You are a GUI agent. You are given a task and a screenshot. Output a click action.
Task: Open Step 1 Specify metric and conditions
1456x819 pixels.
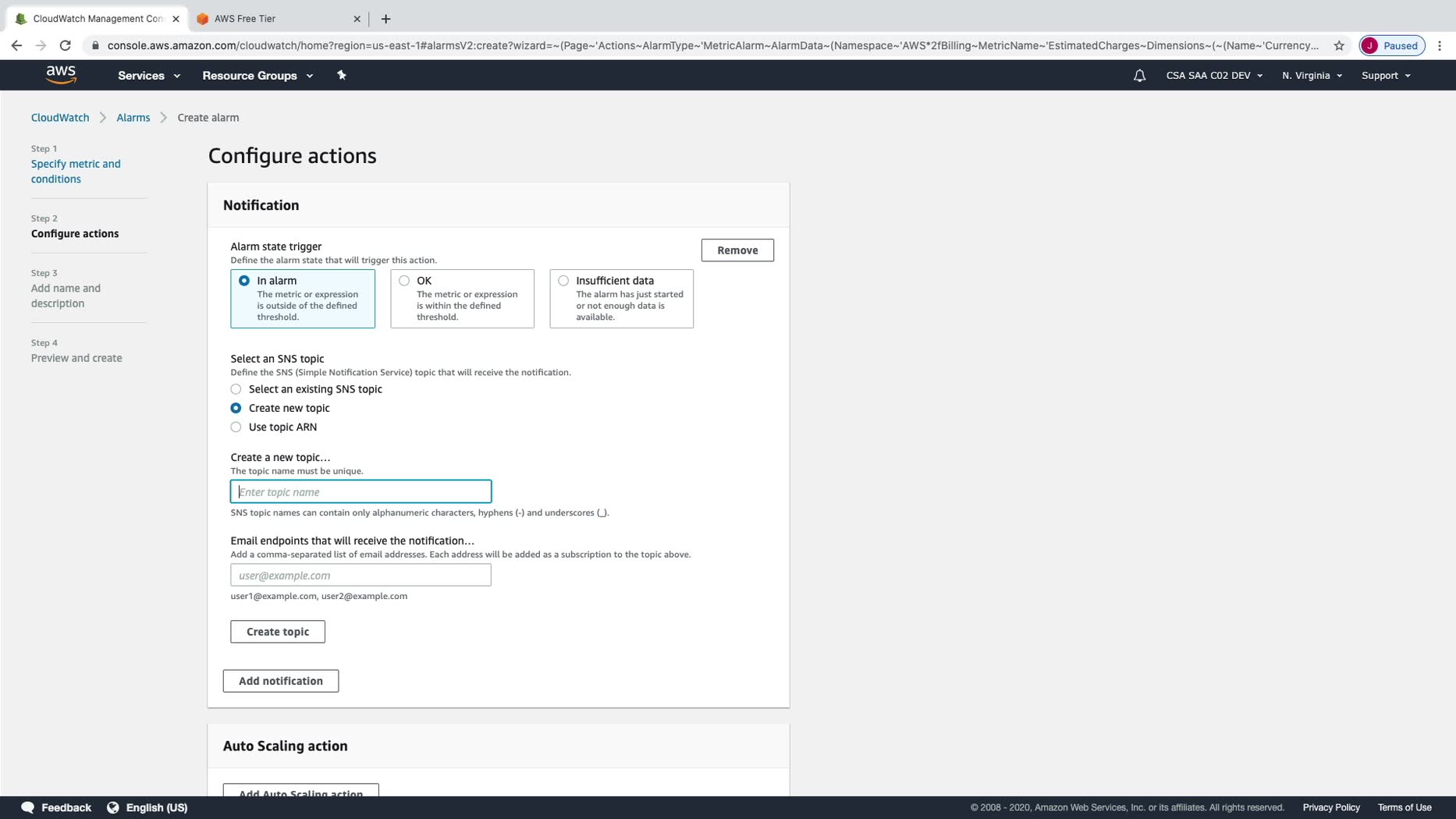tap(76, 172)
